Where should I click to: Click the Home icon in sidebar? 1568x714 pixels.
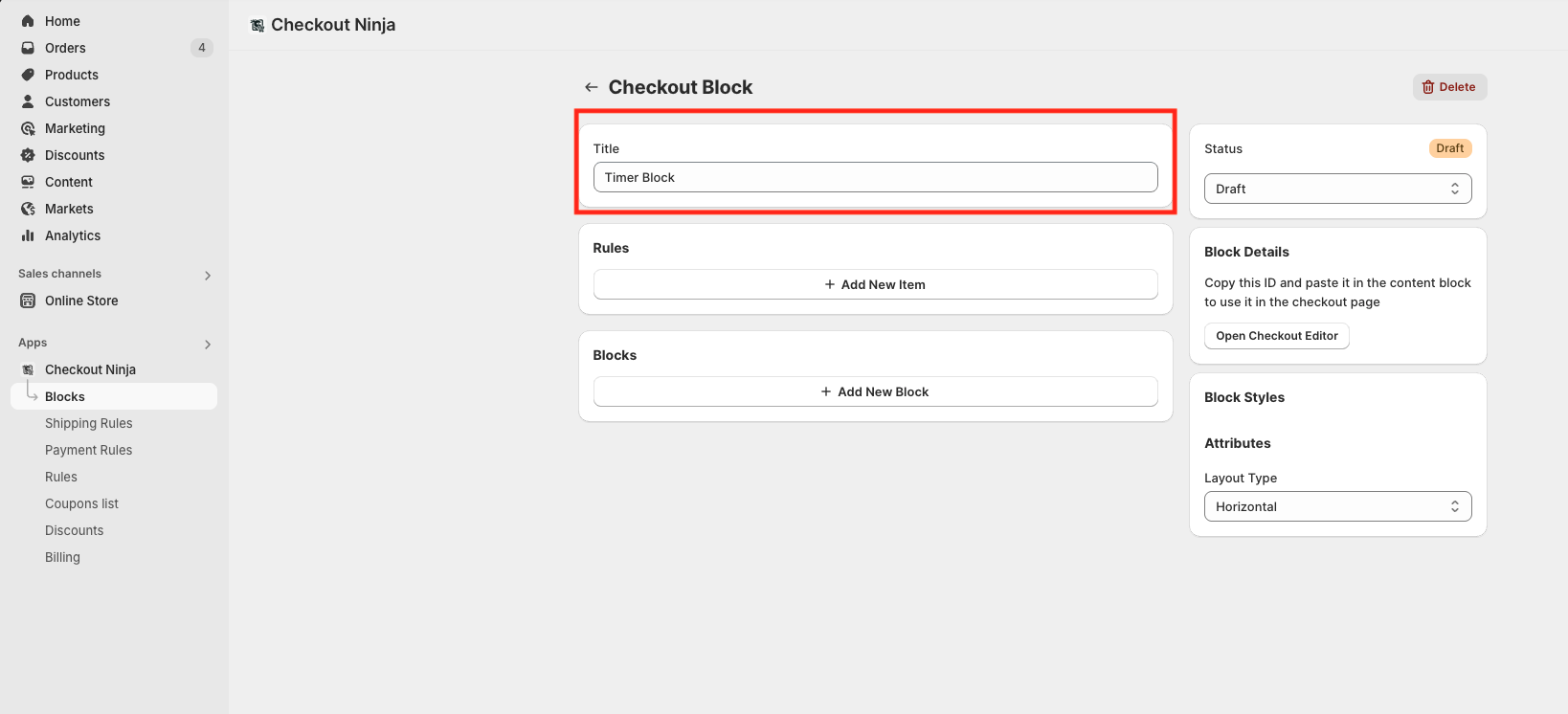[x=28, y=21]
